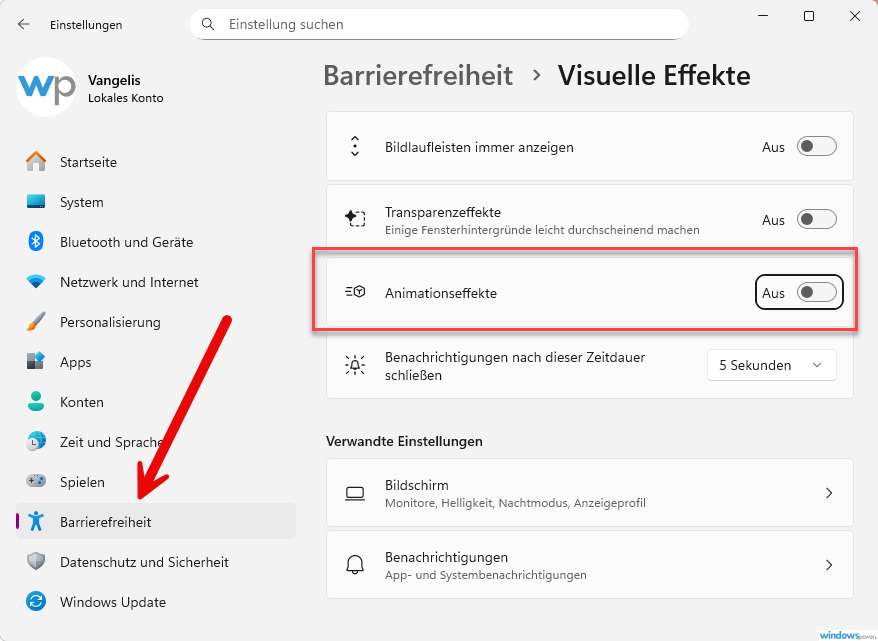Click the Bluetooth und Geräte icon

[x=36, y=242]
